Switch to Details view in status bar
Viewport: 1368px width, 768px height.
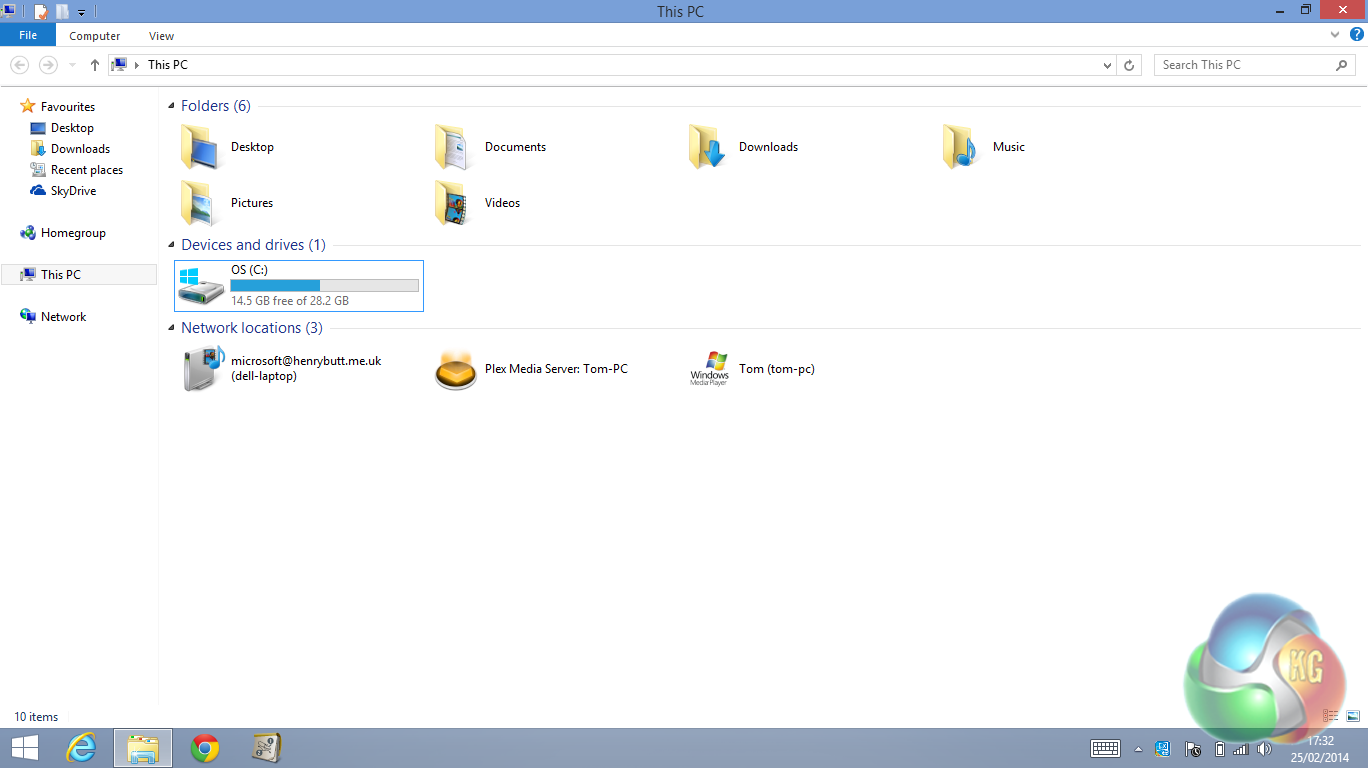(1331, 716)
